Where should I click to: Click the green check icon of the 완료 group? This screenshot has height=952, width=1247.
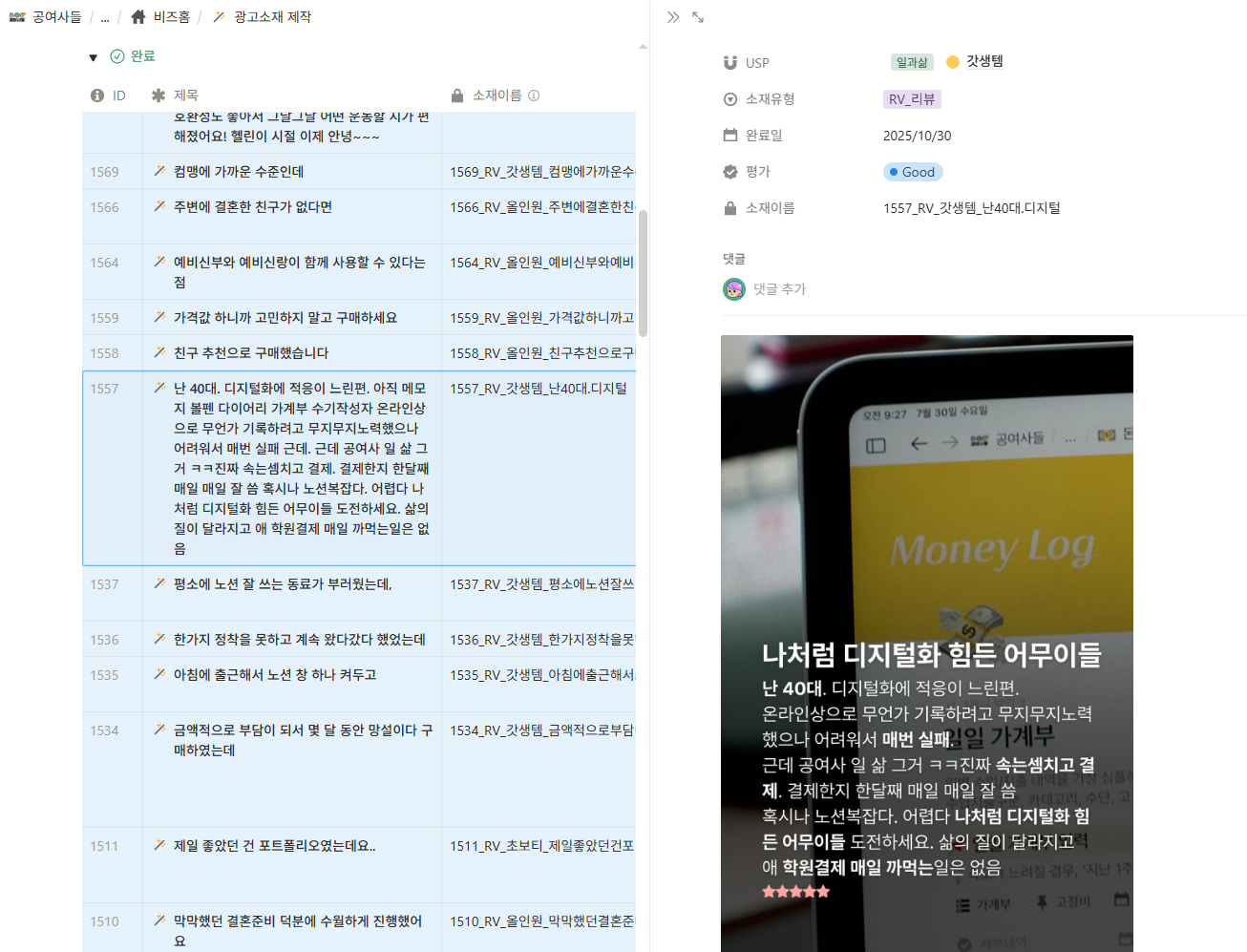(x=117, y=56)
